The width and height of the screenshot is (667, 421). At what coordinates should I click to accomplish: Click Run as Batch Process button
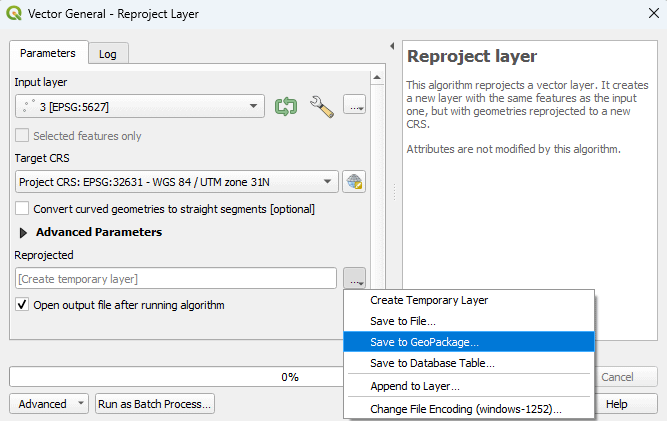(x=154, y=404)
